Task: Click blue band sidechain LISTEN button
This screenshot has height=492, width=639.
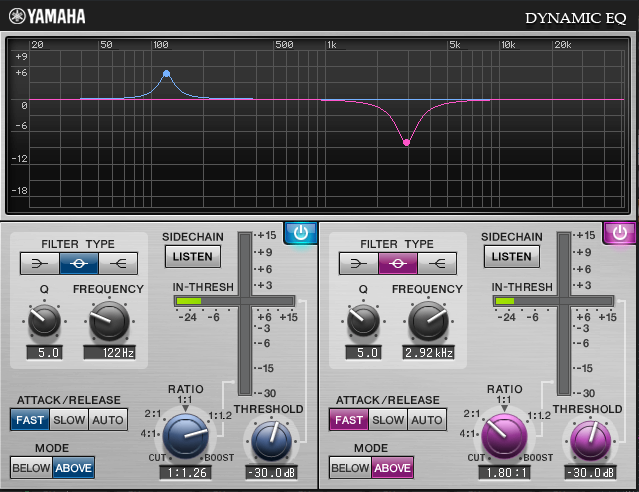Action: pos(193,256)
